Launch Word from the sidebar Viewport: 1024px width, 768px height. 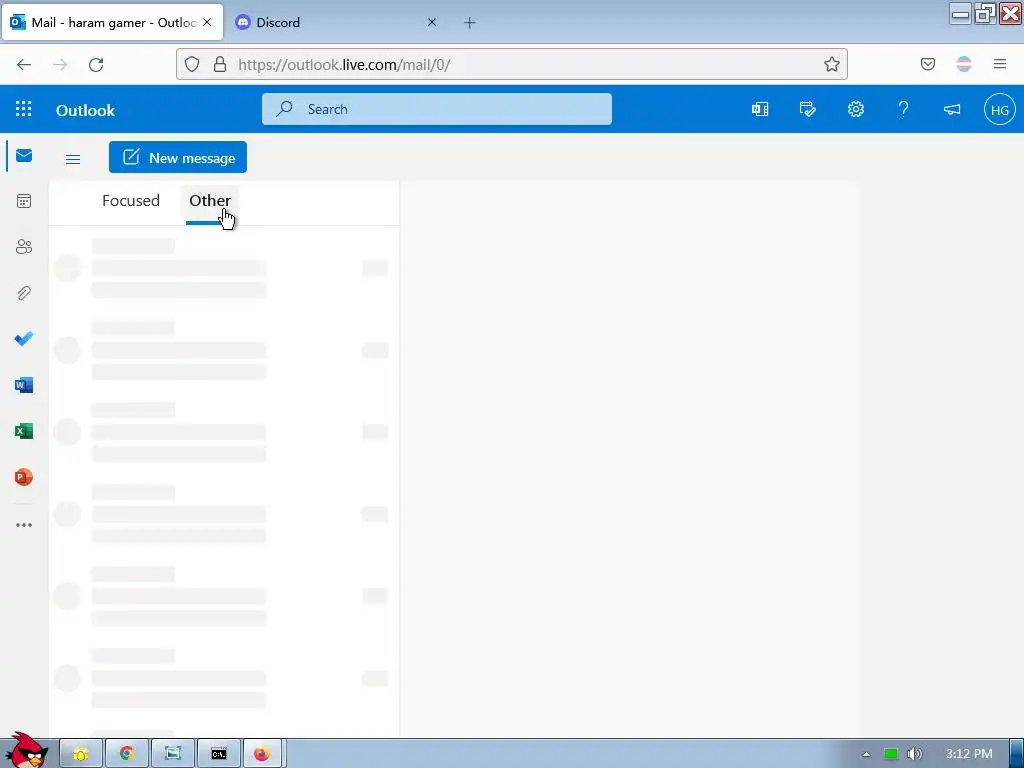24,385
